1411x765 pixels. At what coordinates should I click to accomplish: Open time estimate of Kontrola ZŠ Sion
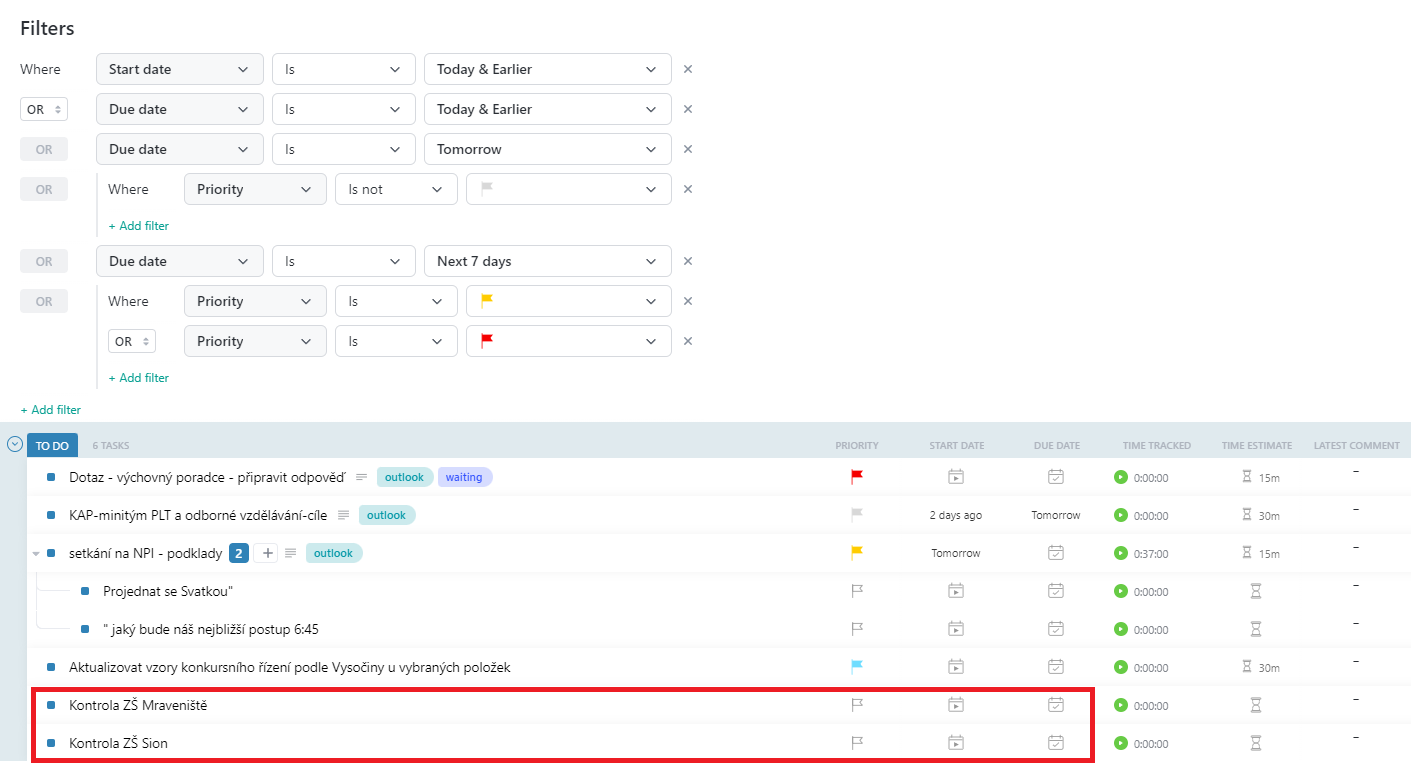click(x=1256, y=743)
